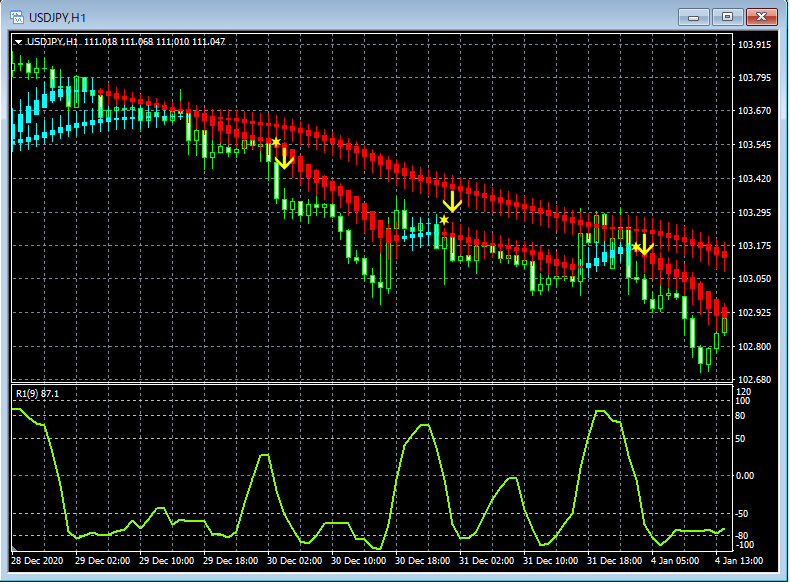Click the 103.545 price label
Screen dimensions: 790x582
[x=754, y=145]
